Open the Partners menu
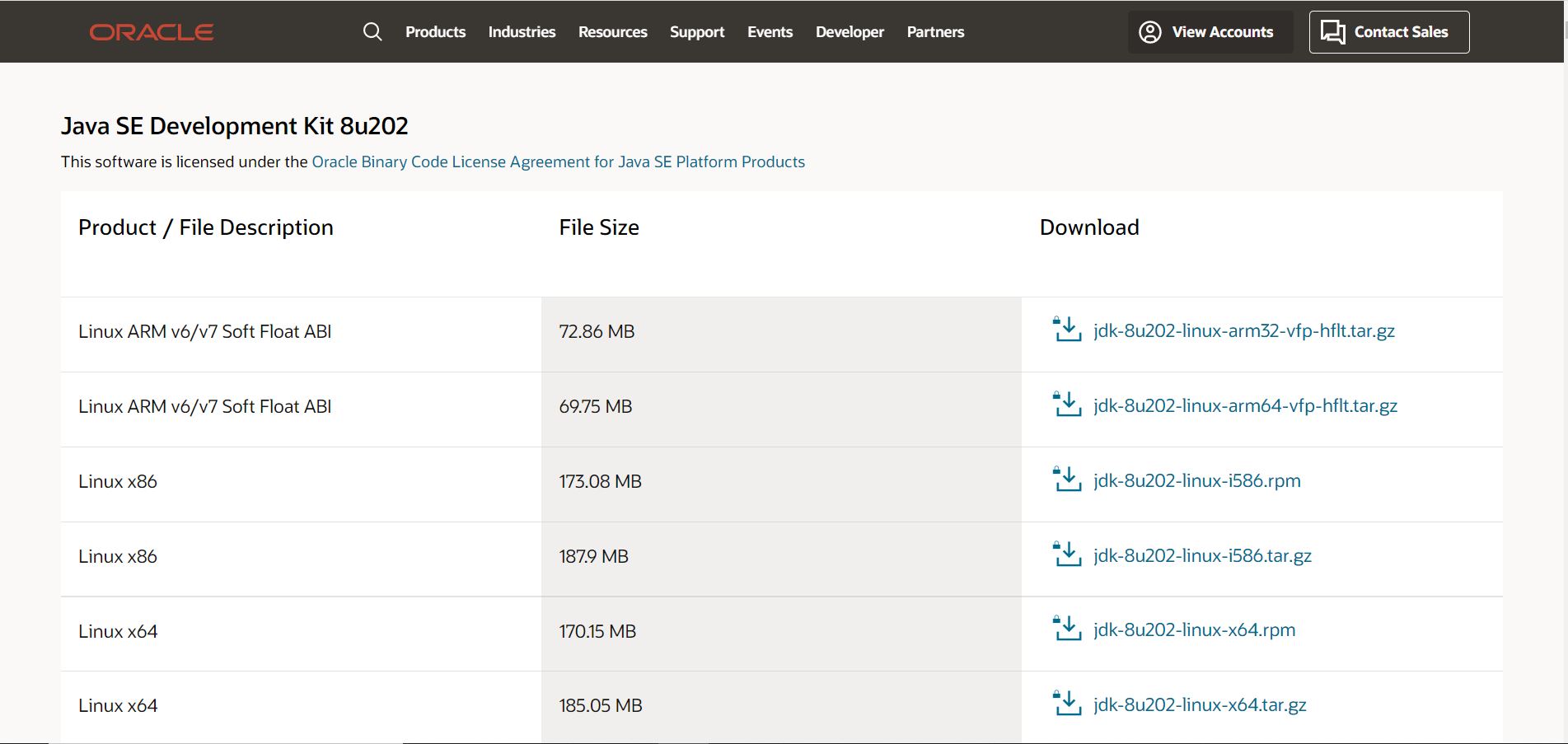Image resolution: width=1568 pixels, height=744 pixels. (x=935, y=32)
